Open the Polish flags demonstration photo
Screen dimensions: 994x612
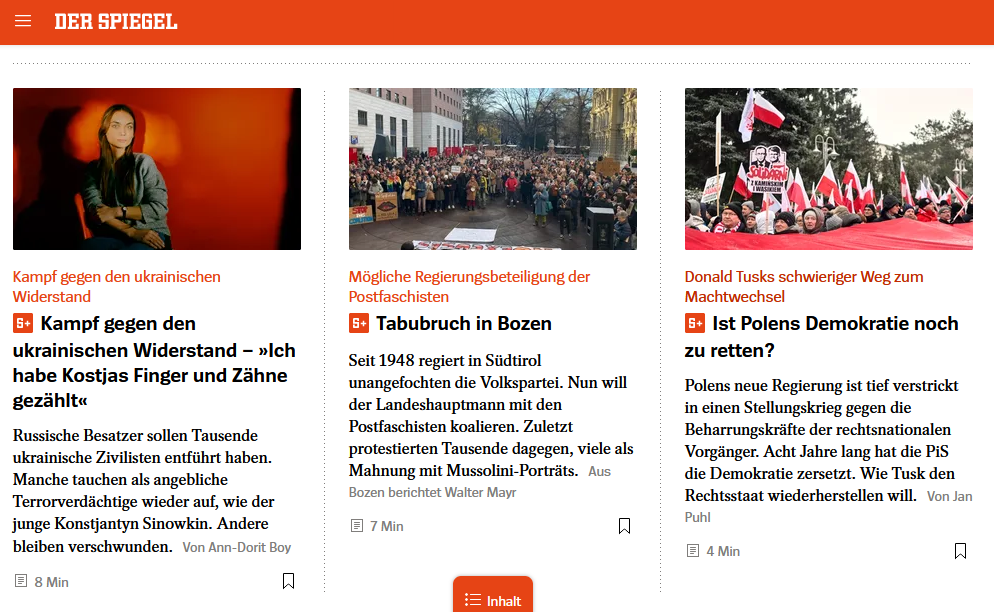click(x=829, y=169)
